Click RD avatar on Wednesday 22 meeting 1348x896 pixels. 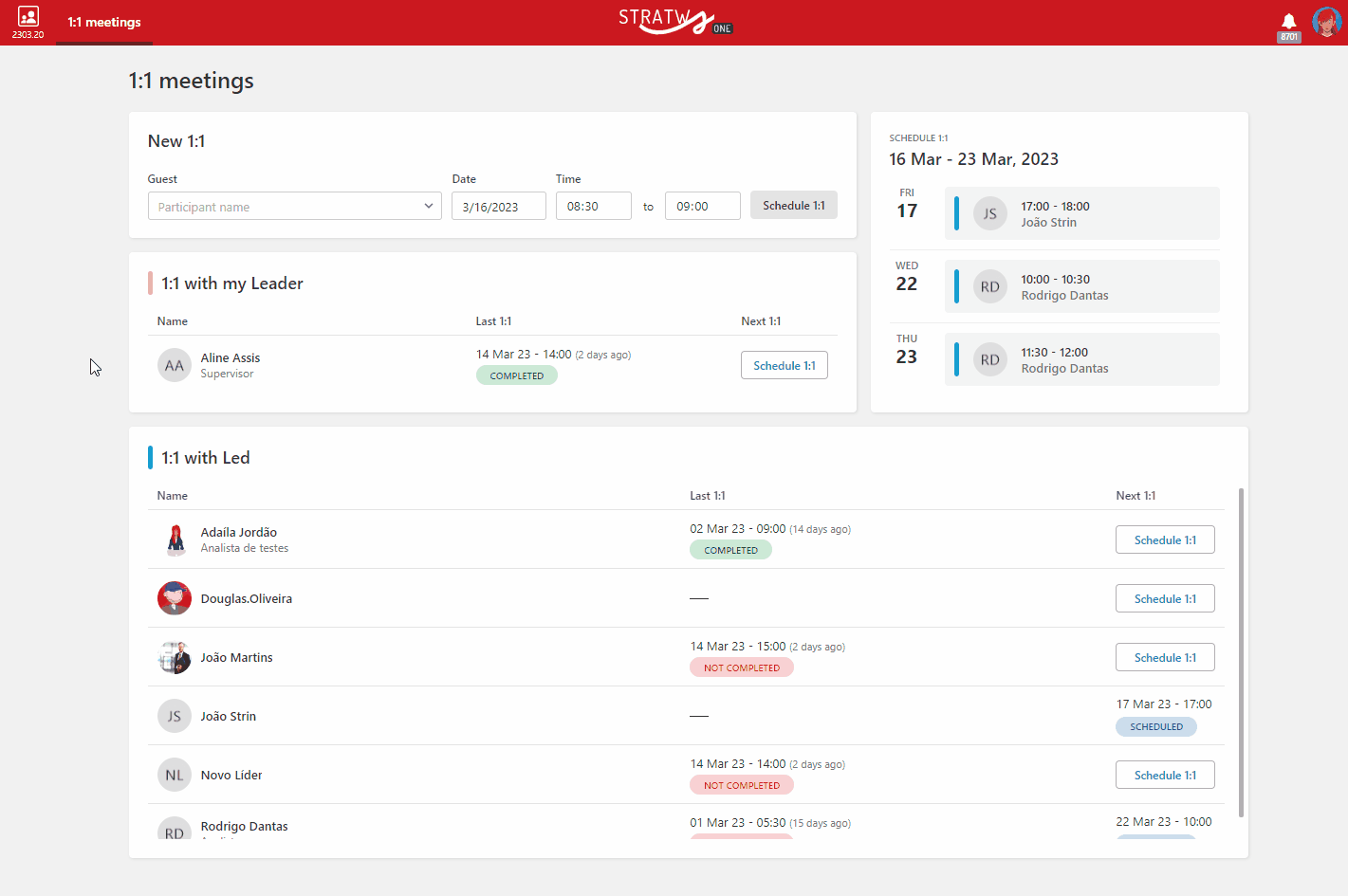tap(990, 286)
